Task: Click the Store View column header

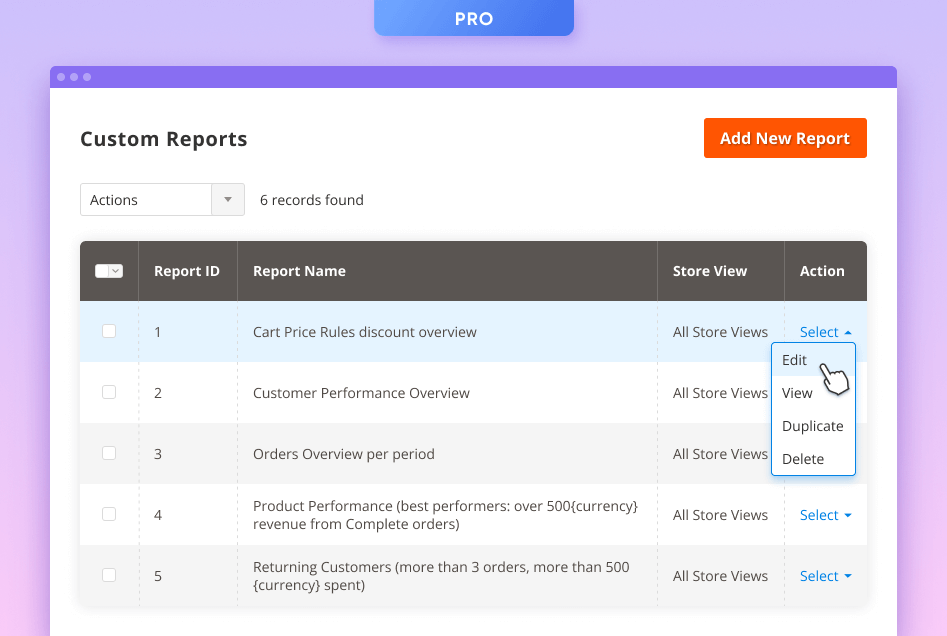Action: click(709, 271)
